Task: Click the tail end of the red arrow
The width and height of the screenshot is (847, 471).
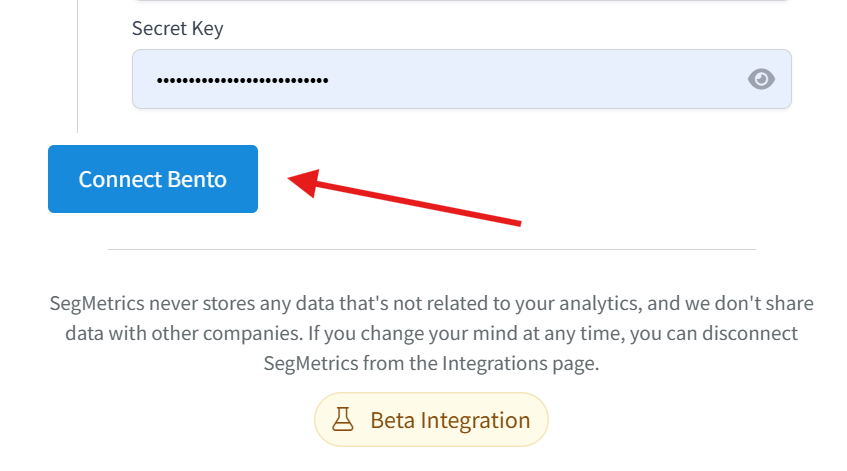Action: [x=516, y=221]
